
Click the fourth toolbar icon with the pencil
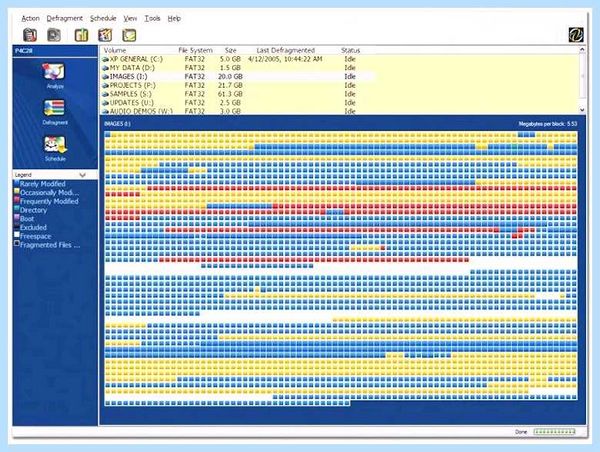point(105,35)
